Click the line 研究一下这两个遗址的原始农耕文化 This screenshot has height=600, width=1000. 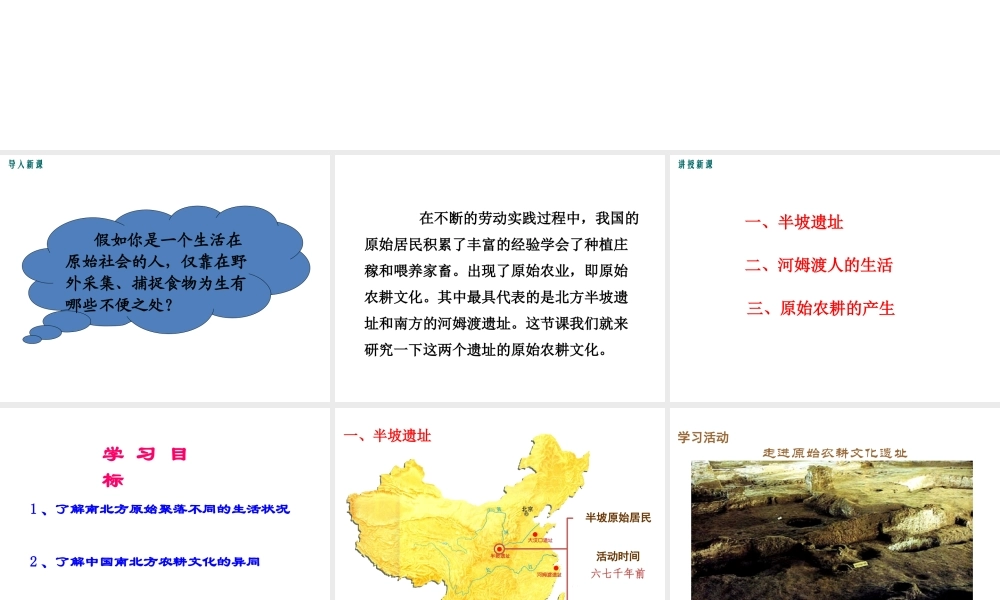(486, 349)
